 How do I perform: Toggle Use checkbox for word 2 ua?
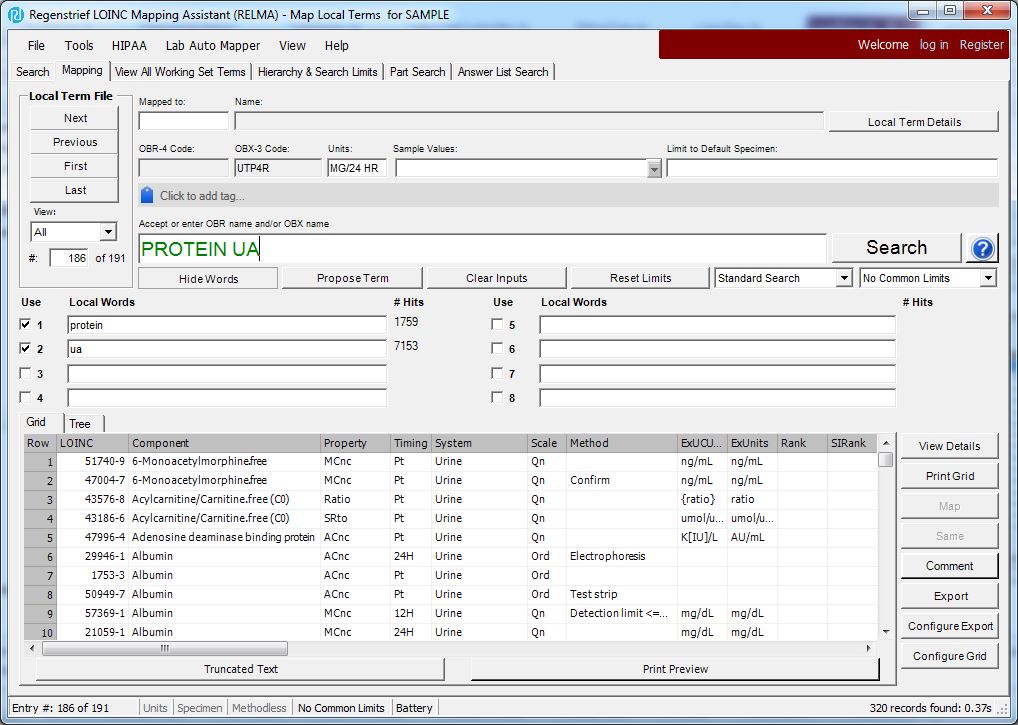point(25,349)
